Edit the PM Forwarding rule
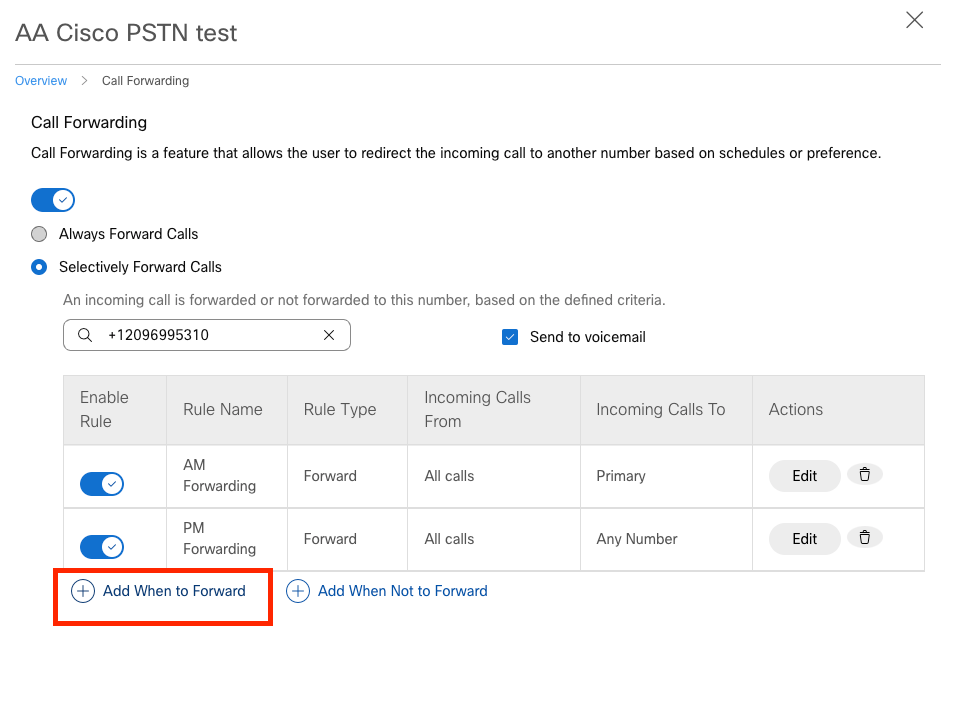The width and height of the screenshot is (954, 728). 804,539
